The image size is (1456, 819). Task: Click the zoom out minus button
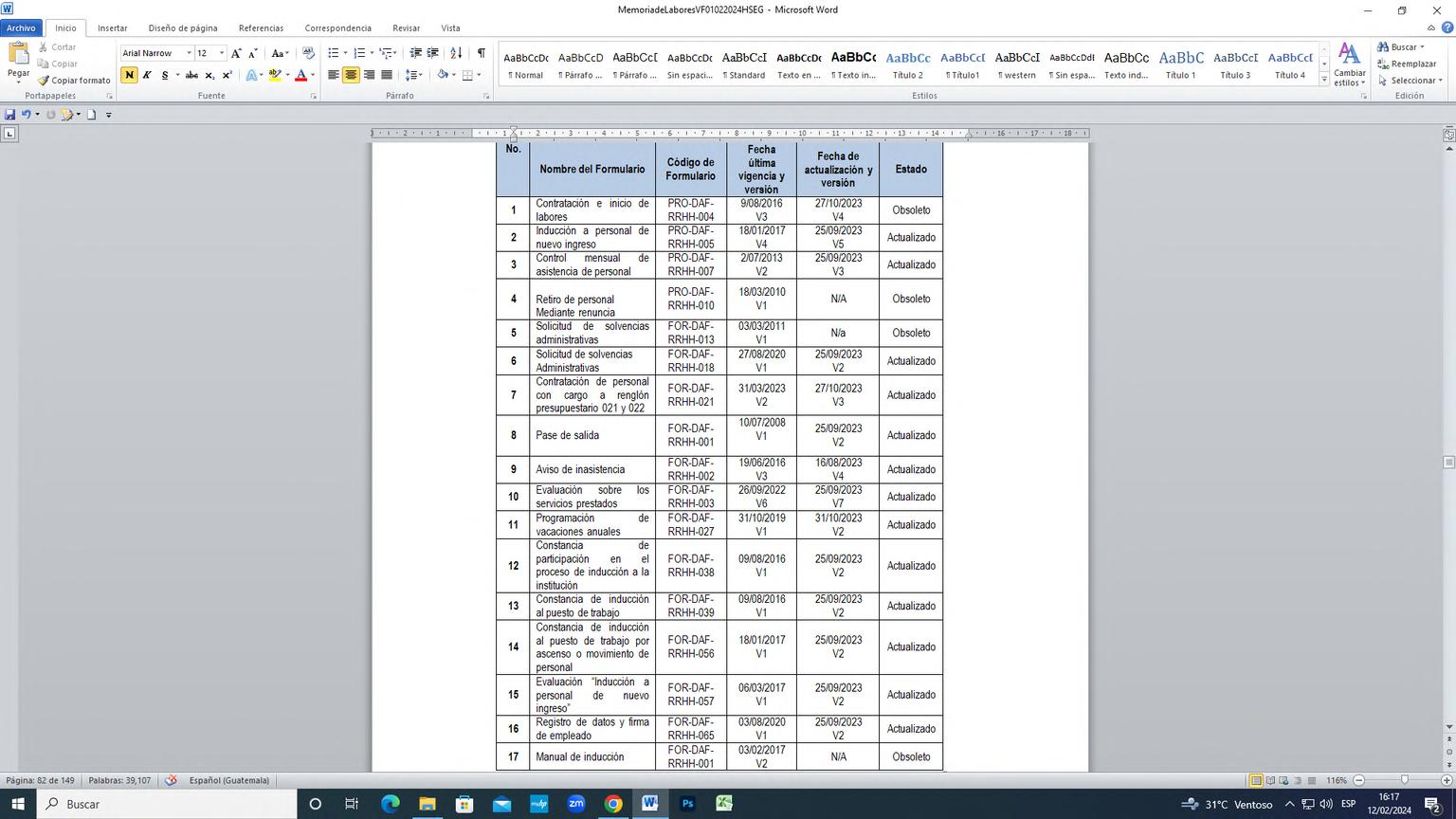coord(1358,780)
